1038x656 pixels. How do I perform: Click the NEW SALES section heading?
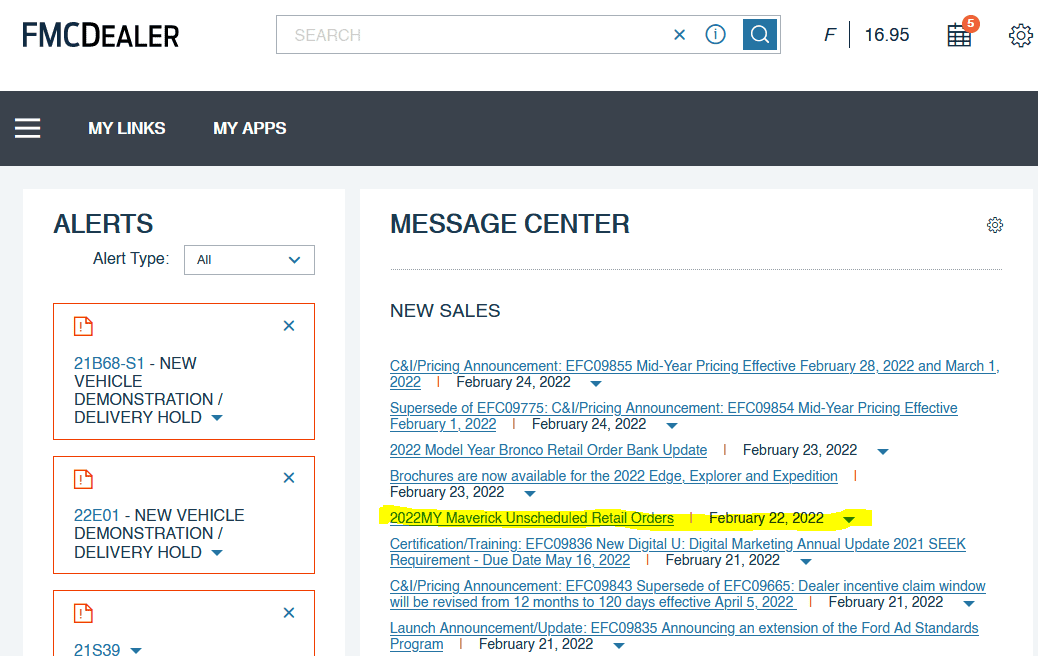click(x=445, y=310)
